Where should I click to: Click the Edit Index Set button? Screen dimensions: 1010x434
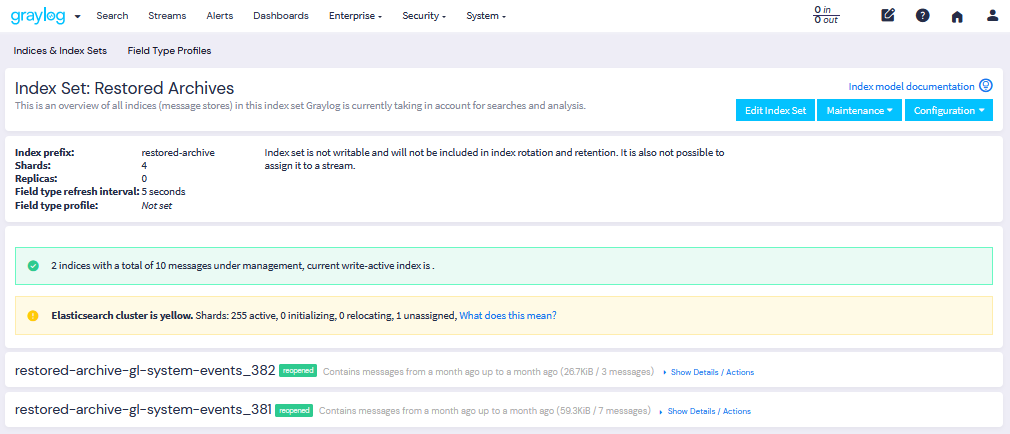pos(775,110)
